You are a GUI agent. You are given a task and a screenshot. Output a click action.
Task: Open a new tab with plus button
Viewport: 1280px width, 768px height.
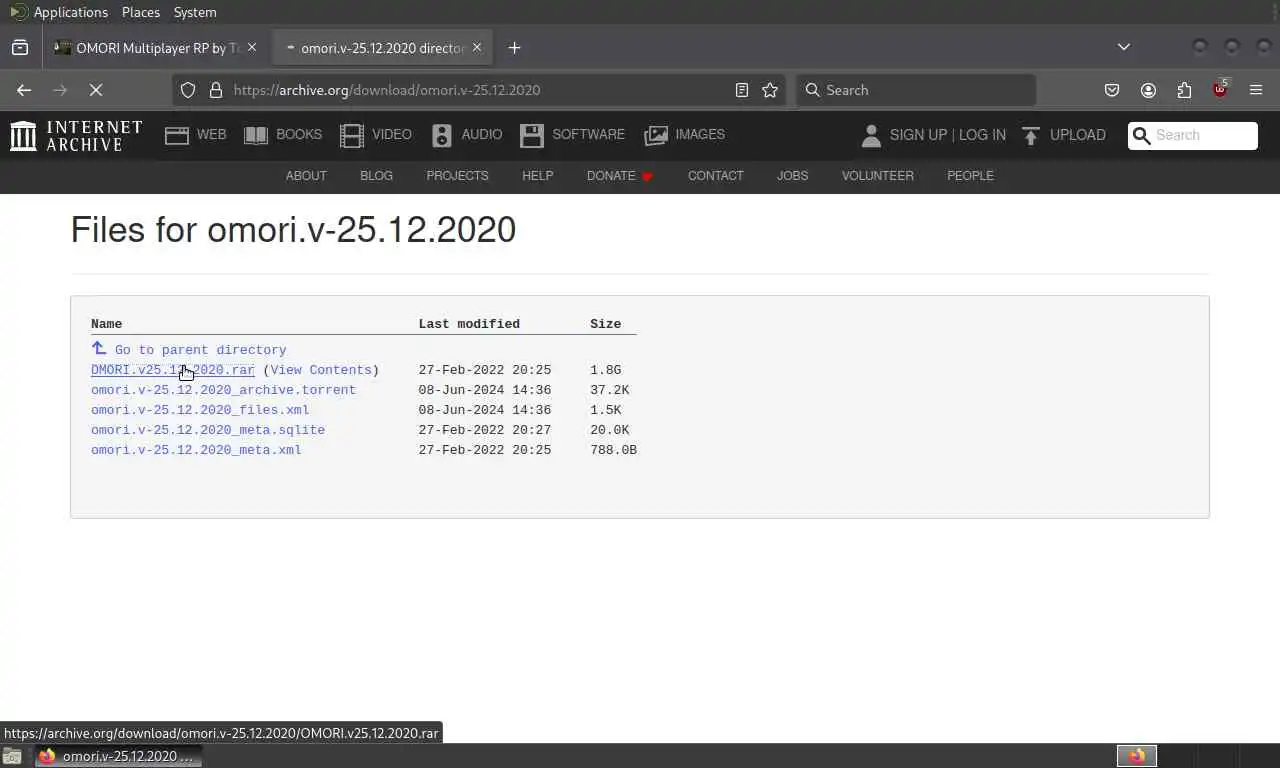point(514,47)
